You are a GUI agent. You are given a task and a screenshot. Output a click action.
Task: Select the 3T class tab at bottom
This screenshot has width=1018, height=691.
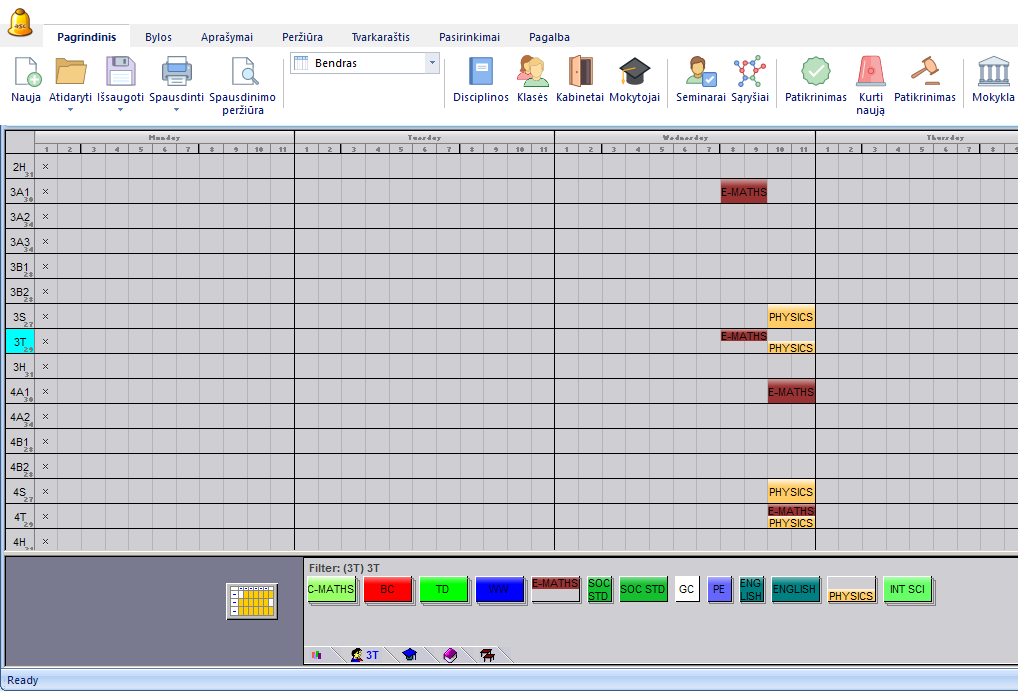(365, 655)
